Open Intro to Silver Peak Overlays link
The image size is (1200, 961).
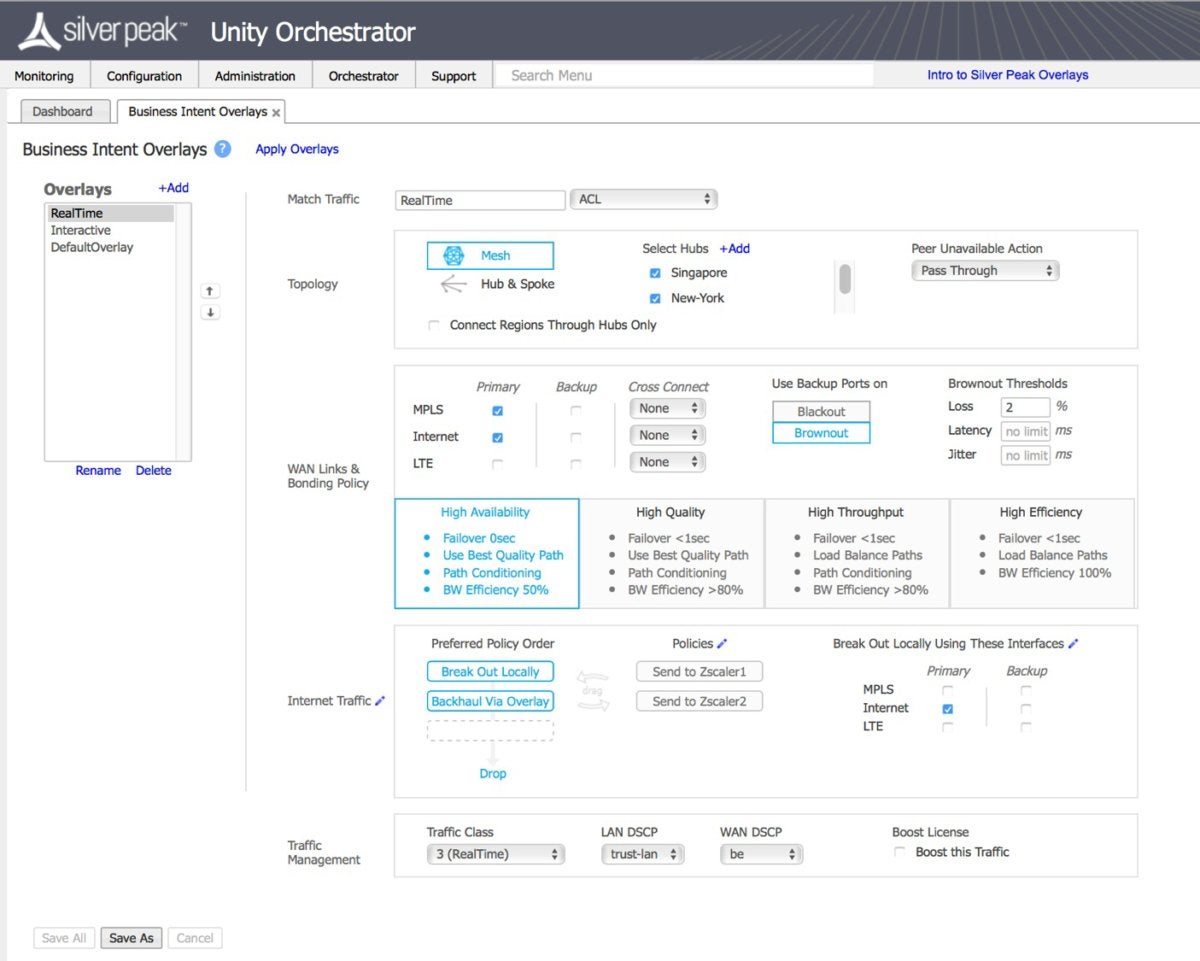pyautogui.click(x=1008, y=75)
